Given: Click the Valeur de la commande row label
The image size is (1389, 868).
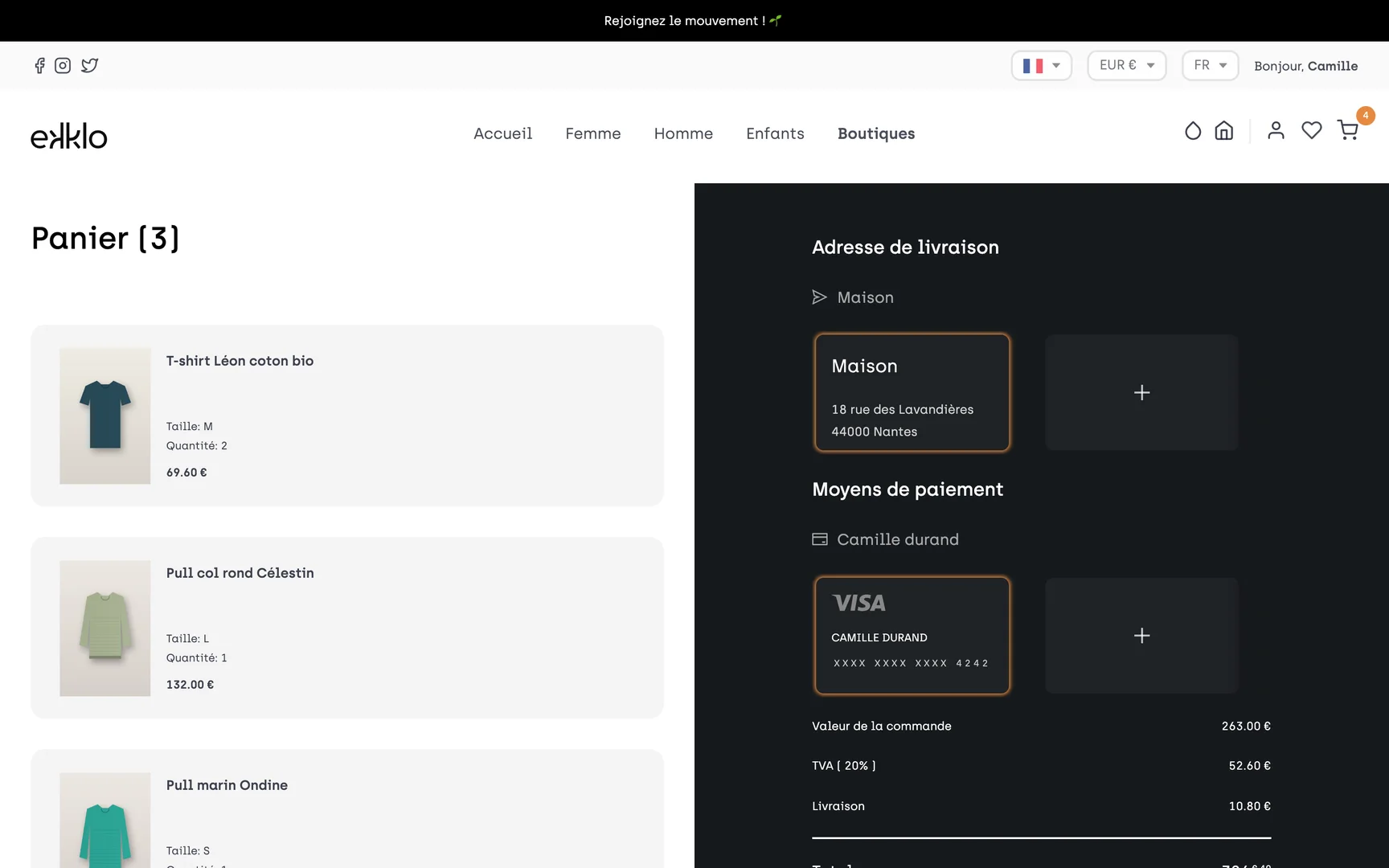Looking at the screenshot, I should tap(882, 726).
